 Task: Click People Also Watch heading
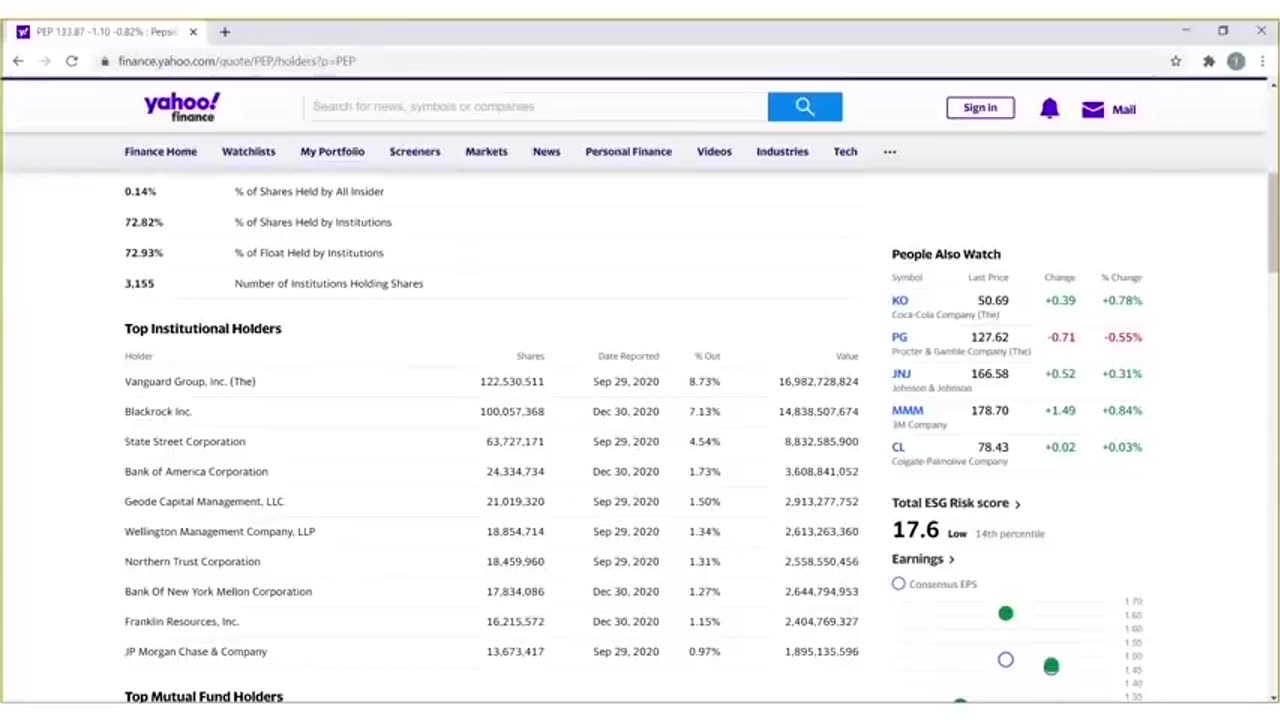pyautogui.click(x=946, y=254)
